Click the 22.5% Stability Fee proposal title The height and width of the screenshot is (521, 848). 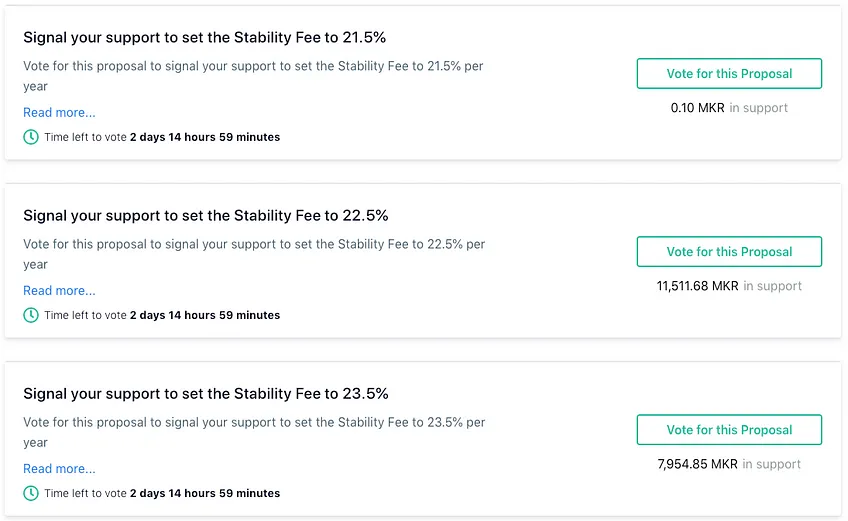click(206, 215)
